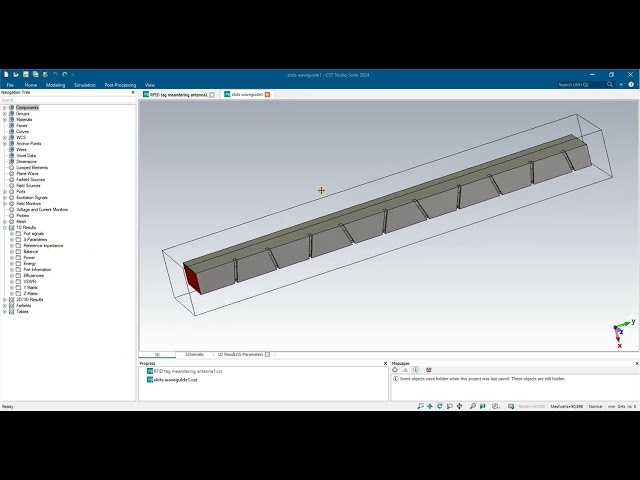
Task: Toggle info messages filter in Messages panel
Action: pos(416,370)
